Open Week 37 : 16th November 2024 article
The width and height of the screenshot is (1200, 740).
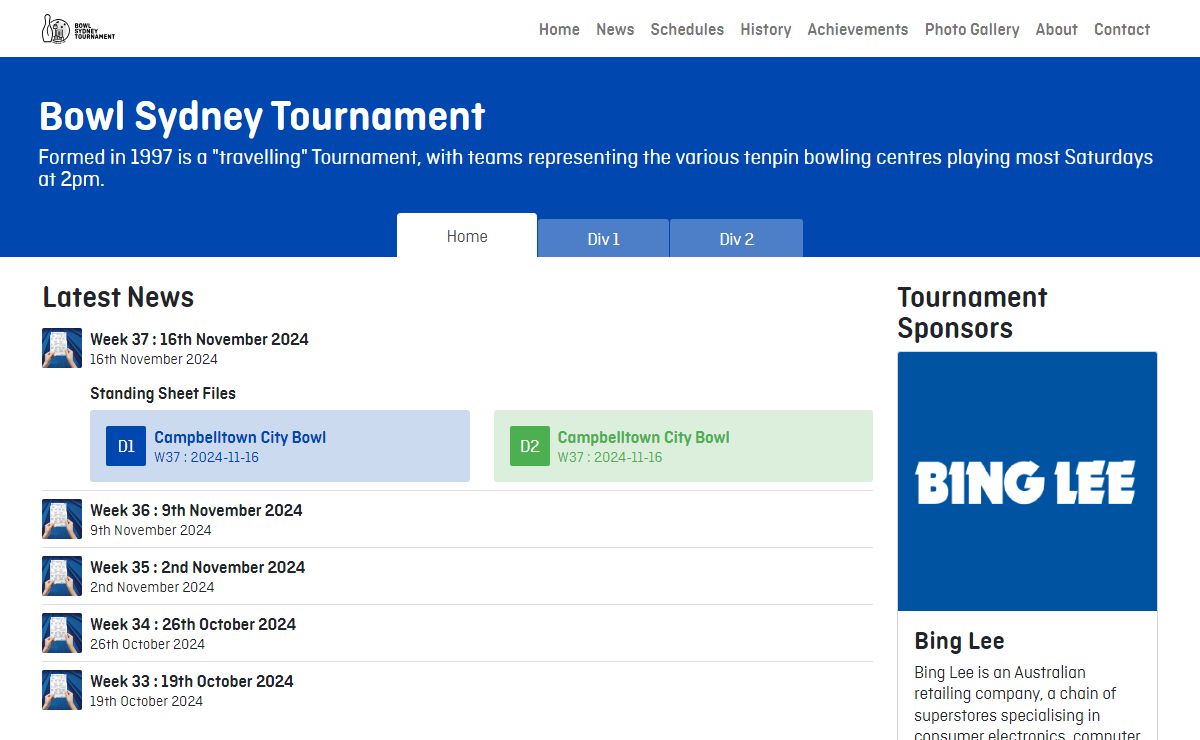(x=199, y=339)
